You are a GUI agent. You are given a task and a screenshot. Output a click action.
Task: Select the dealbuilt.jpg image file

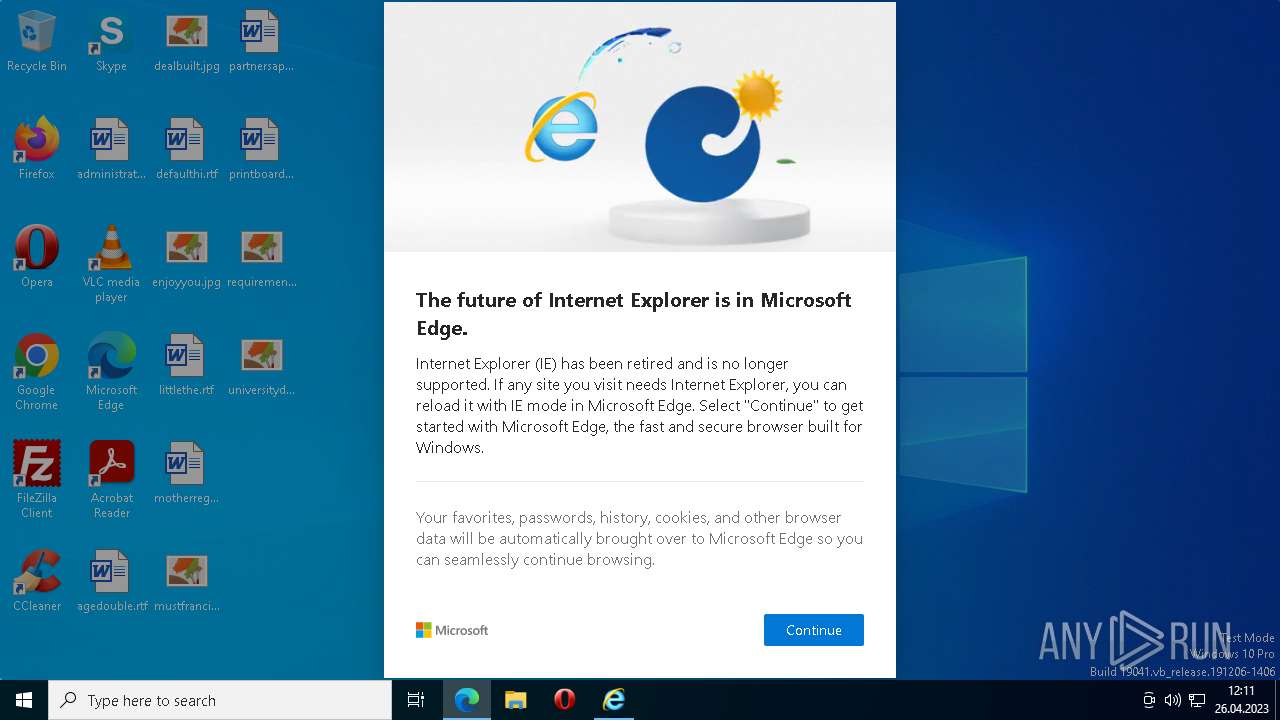pyautogui.click(x=187, y=42)
